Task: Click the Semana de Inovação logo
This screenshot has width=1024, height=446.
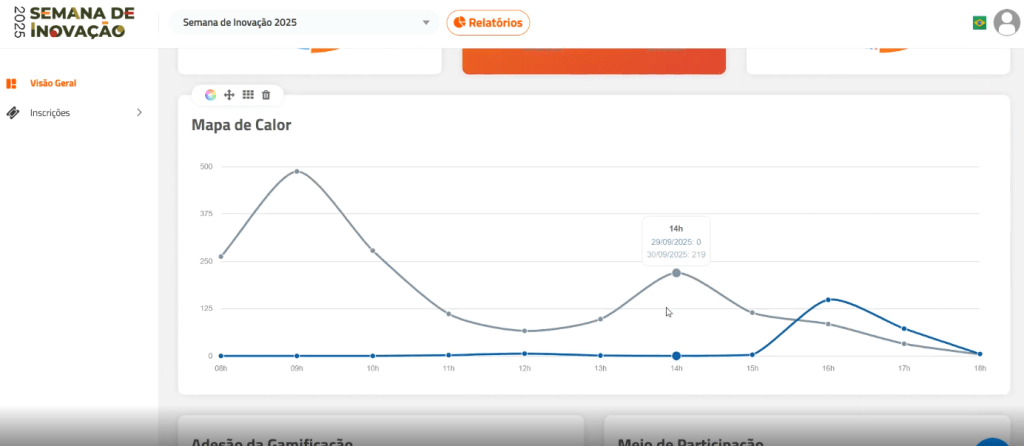Action: [x=69, y=22]
